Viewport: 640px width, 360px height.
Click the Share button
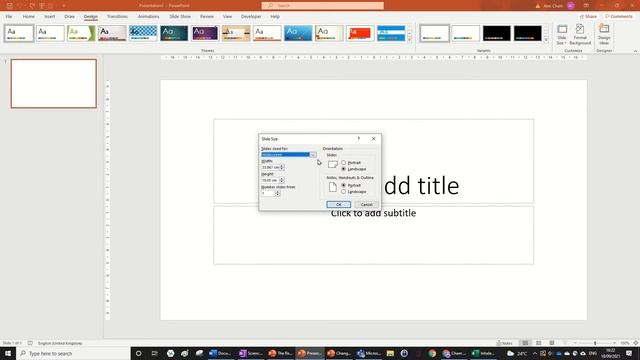[x=589, y=16]
